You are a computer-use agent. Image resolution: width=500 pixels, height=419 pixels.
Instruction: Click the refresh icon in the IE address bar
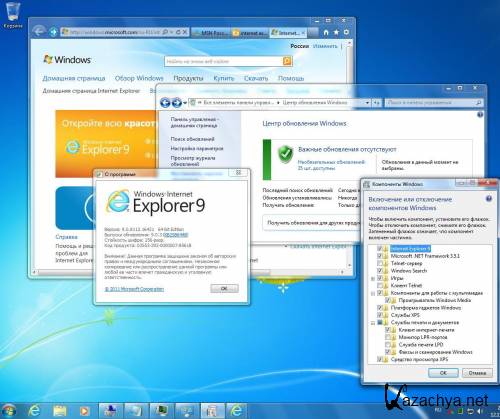178,32
